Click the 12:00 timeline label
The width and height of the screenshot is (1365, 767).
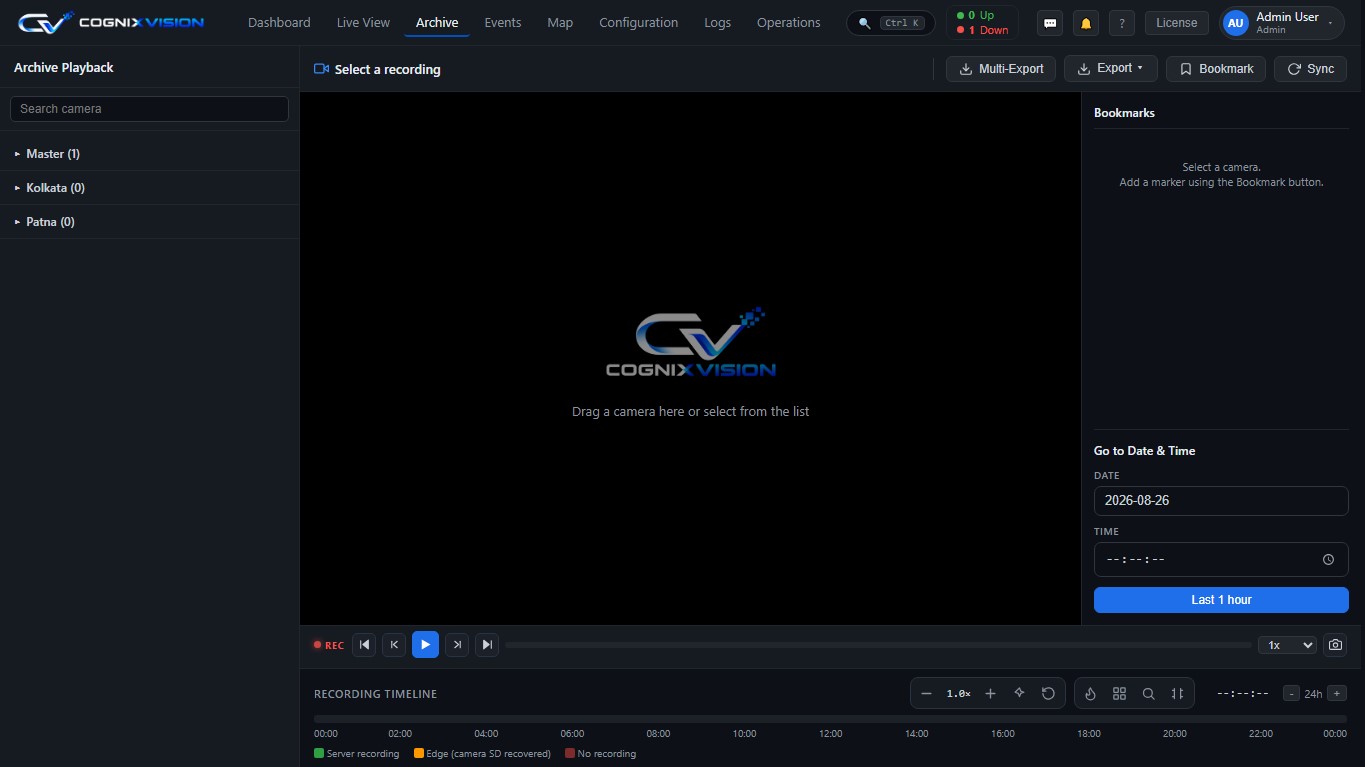point(830,734)
